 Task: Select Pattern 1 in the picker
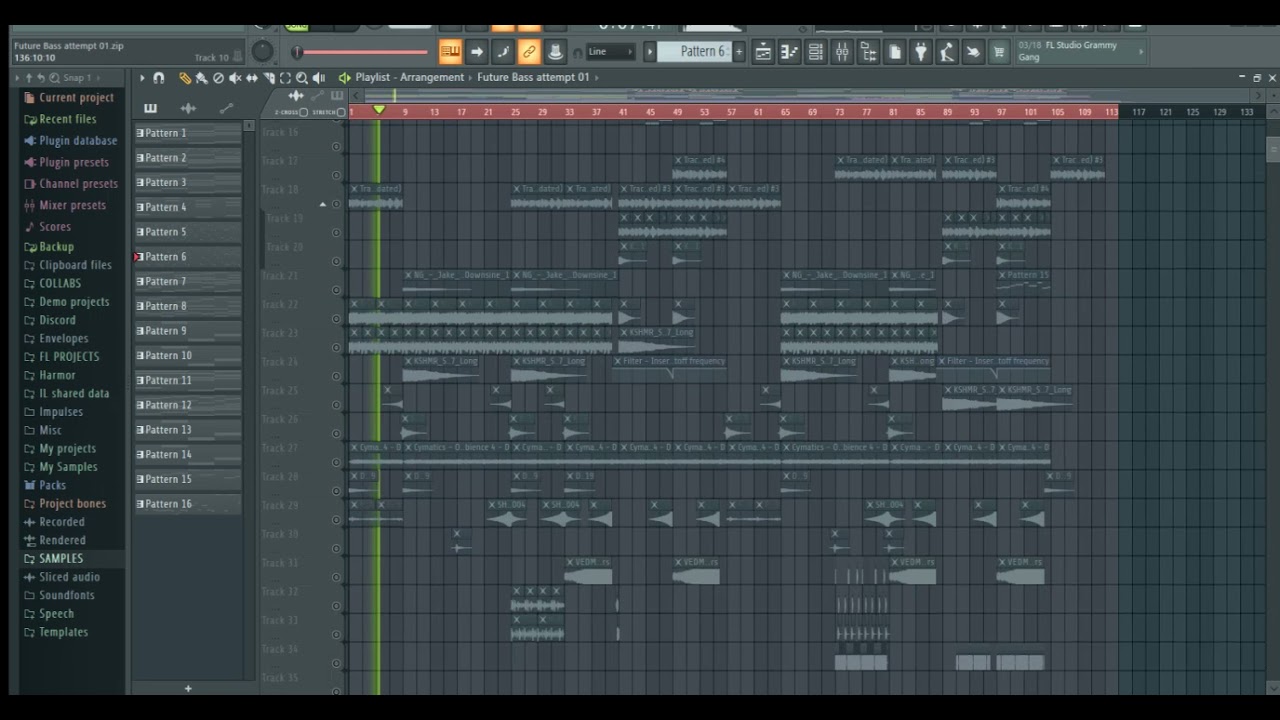click(188, 133)
